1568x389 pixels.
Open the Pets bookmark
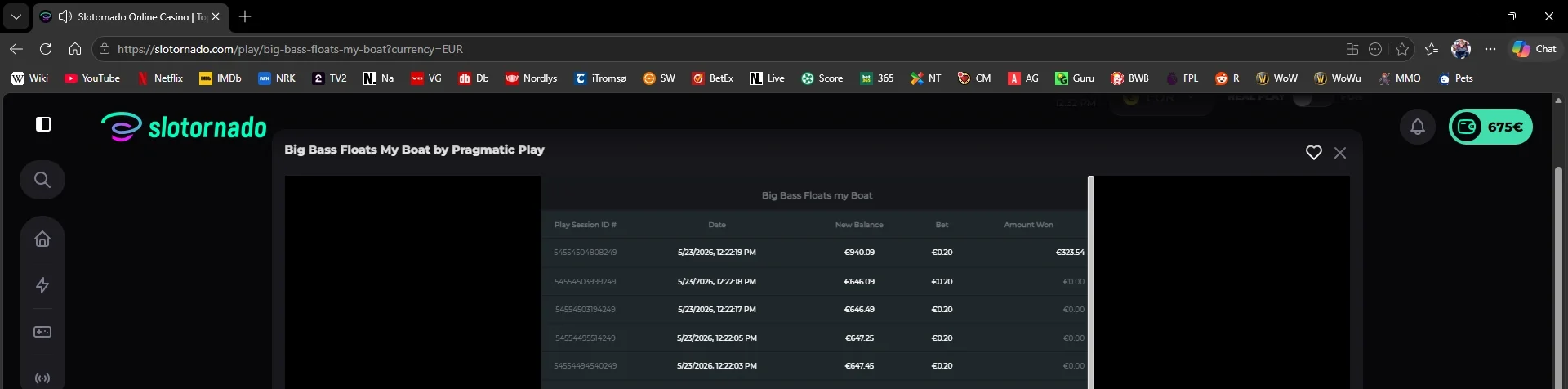[1456, 78]
